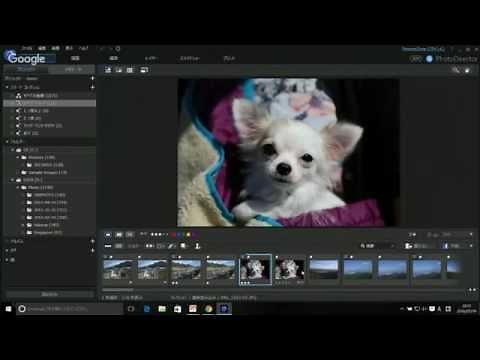Click the redo arrow next to the menu bar
480x360 pixels.
coord(110,49)
